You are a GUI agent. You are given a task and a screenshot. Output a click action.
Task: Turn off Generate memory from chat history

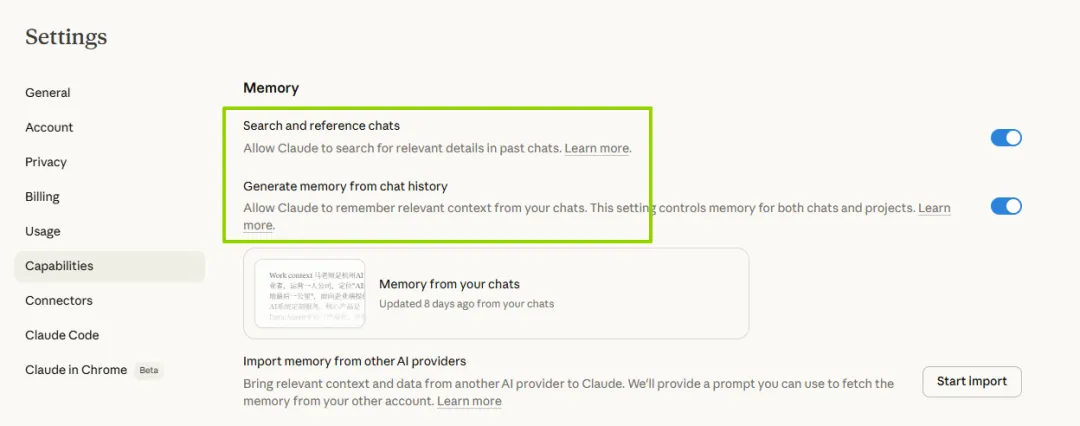click(x=1006, y=206)
